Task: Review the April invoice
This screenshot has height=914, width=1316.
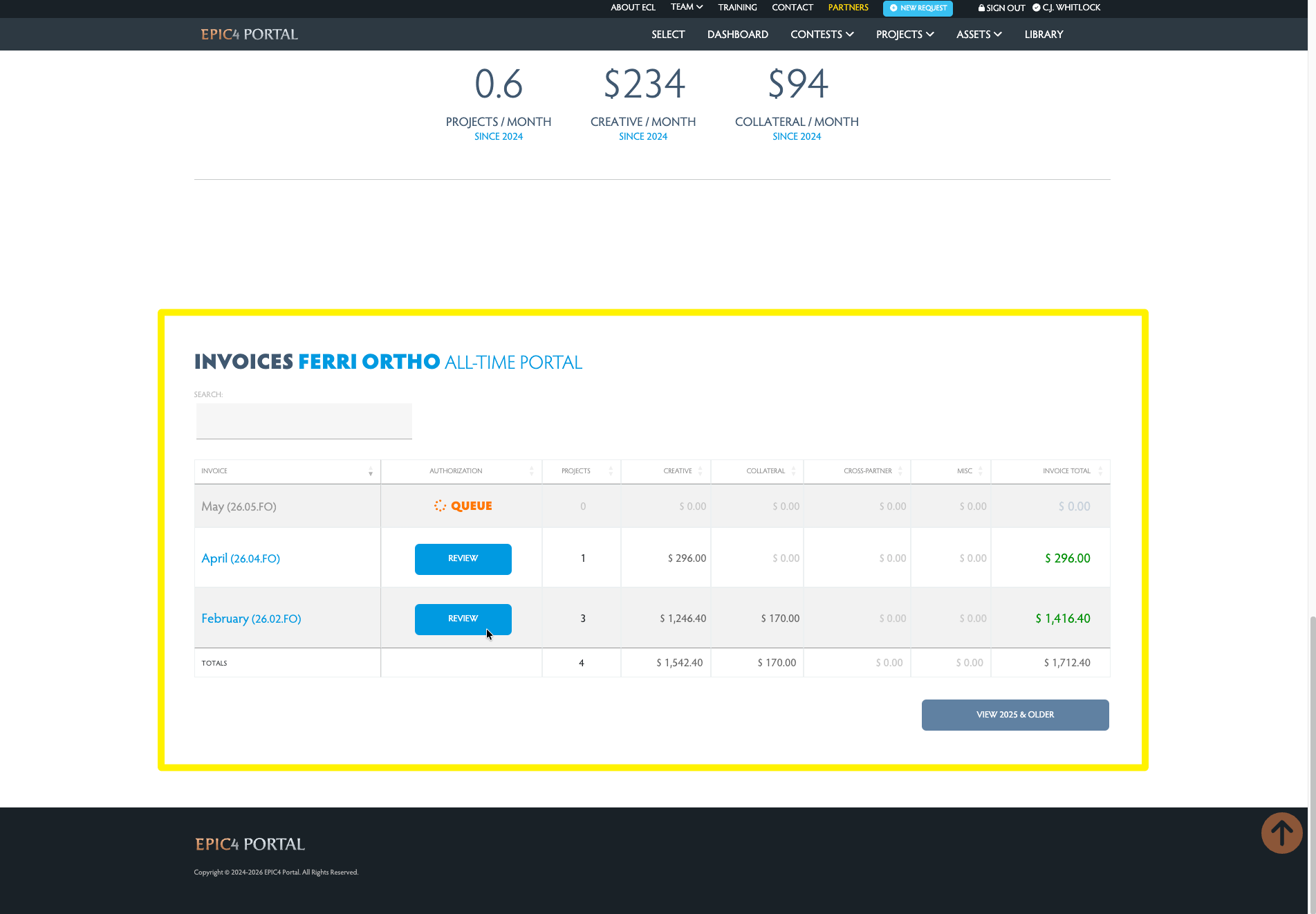Action: click(x=463, y=559)
